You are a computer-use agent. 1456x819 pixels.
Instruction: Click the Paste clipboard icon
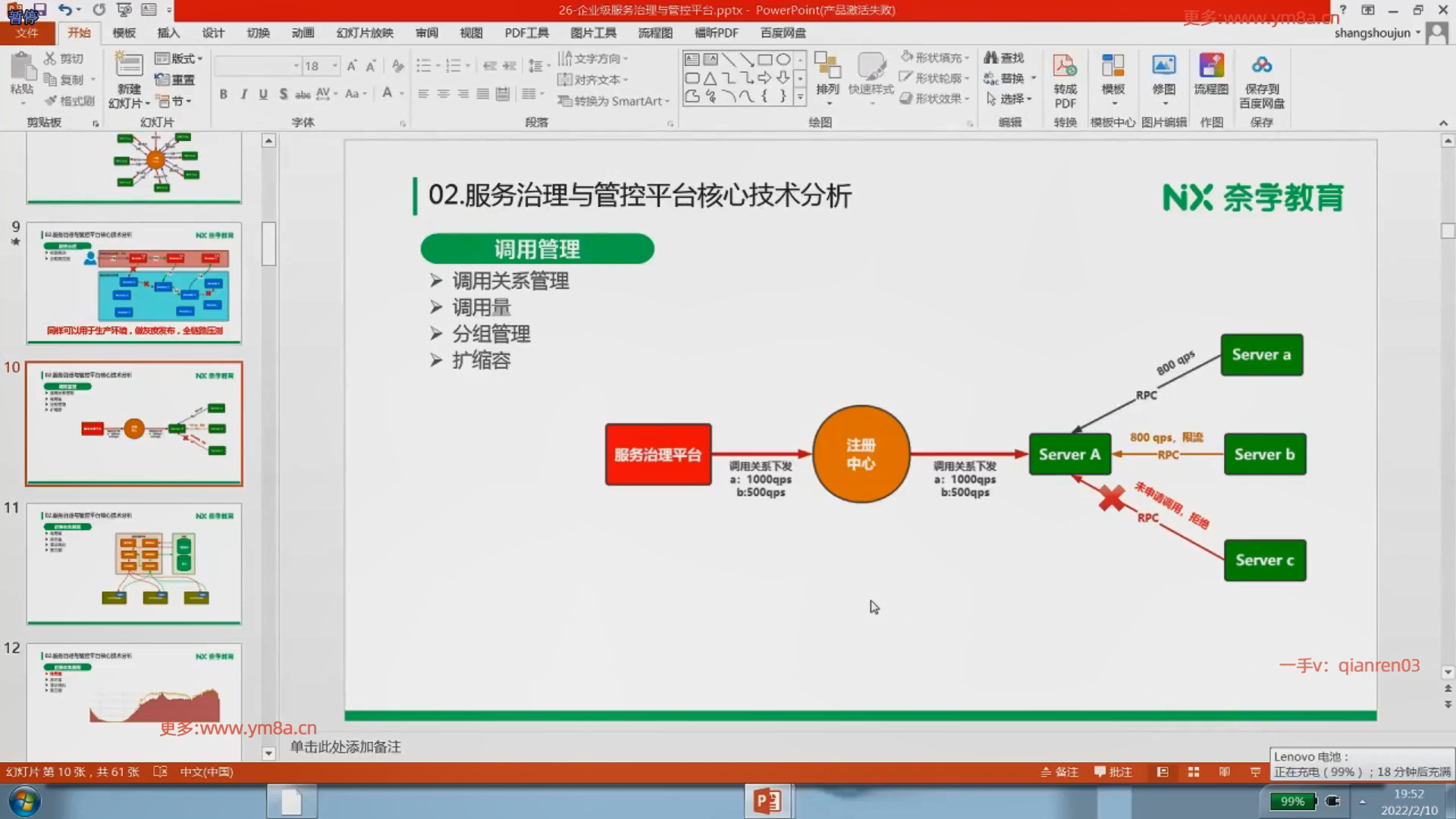click(22, 68)
